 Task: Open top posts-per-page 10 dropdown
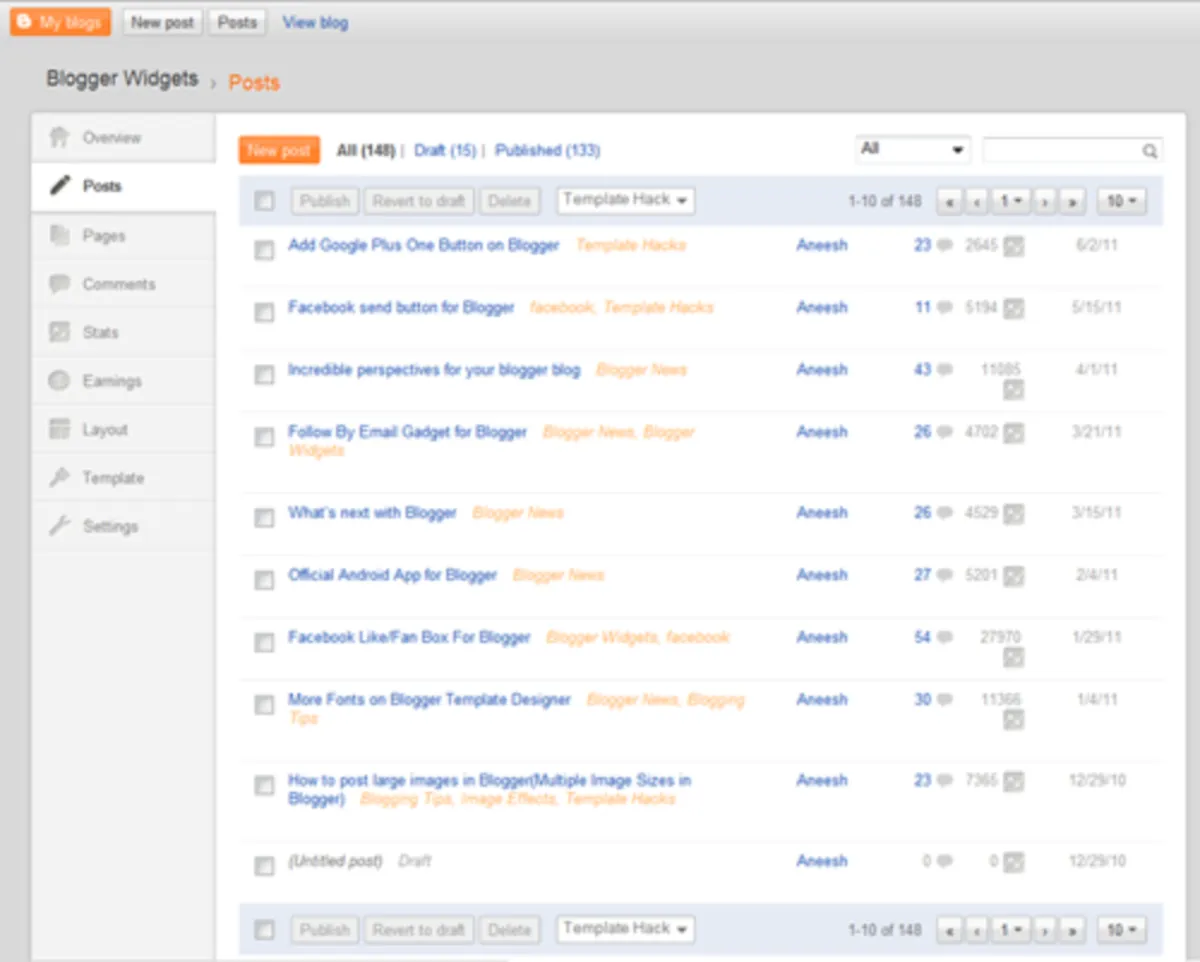pos(1122,202)
